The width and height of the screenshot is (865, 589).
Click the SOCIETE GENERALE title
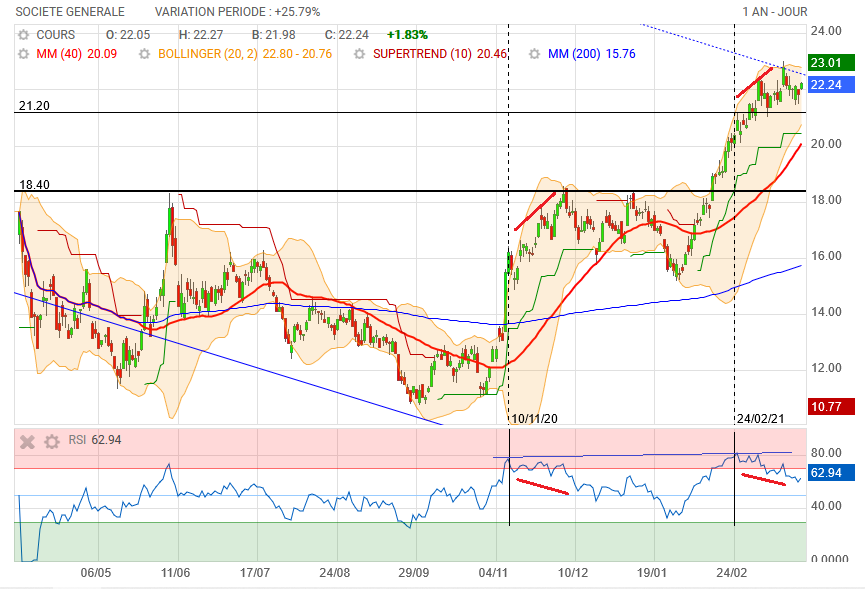click(x=70, y=12)
